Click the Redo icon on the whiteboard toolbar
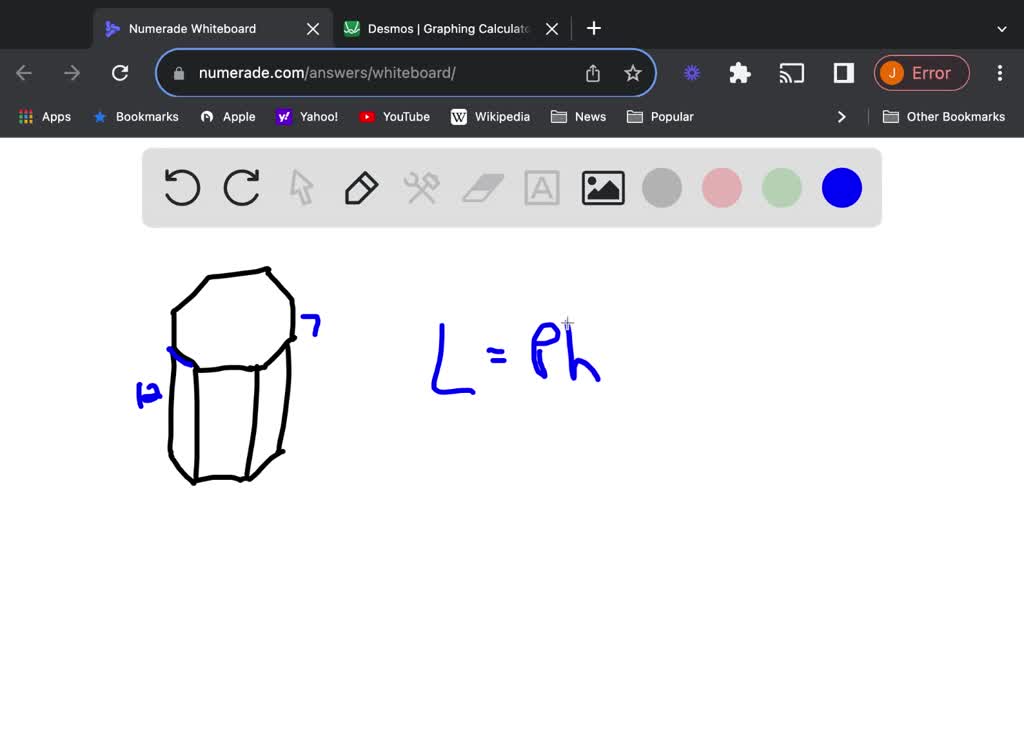Viewport: 1024px width, 742px height. (x=241, y=187)
